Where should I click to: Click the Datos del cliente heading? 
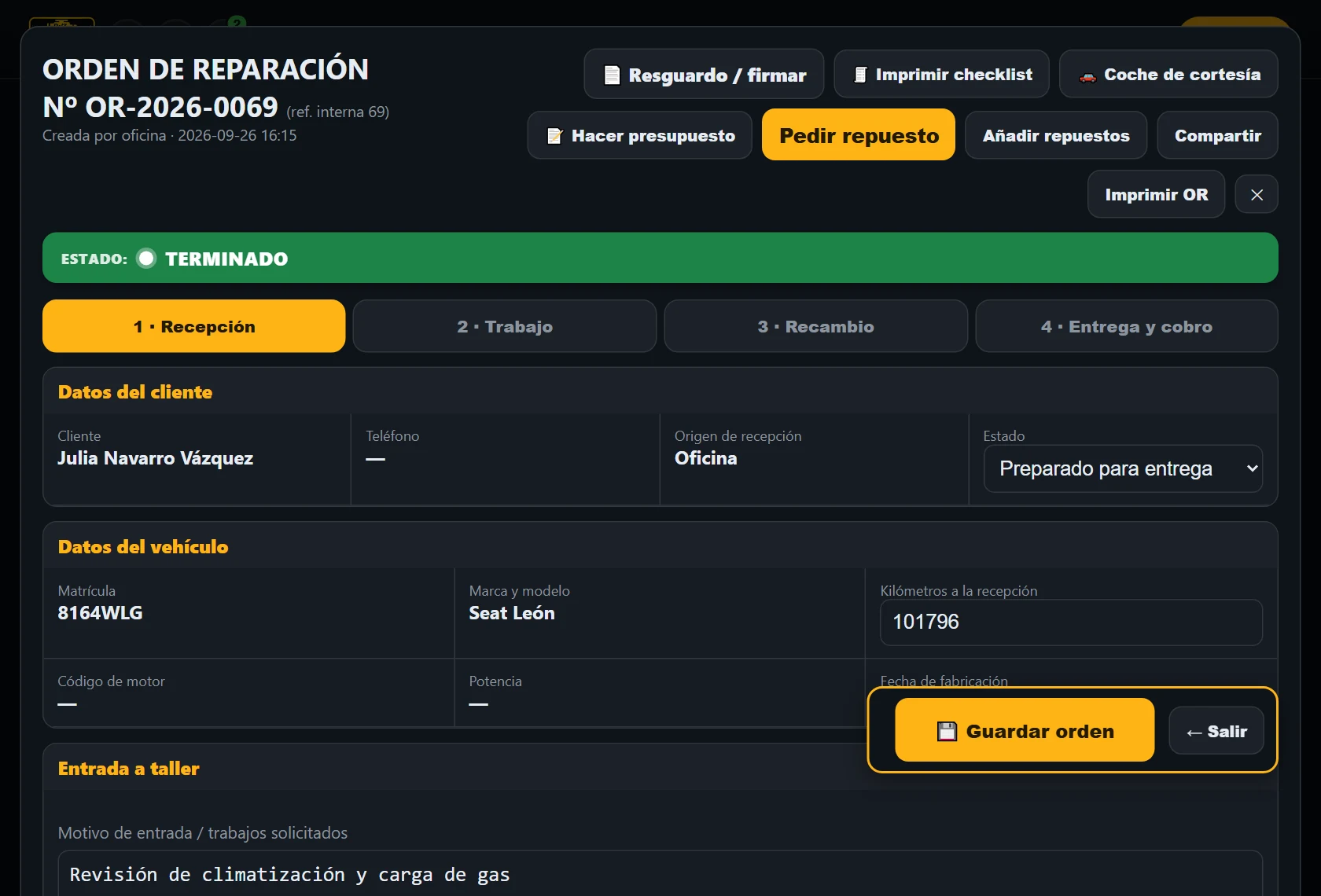tap(135, 392)
